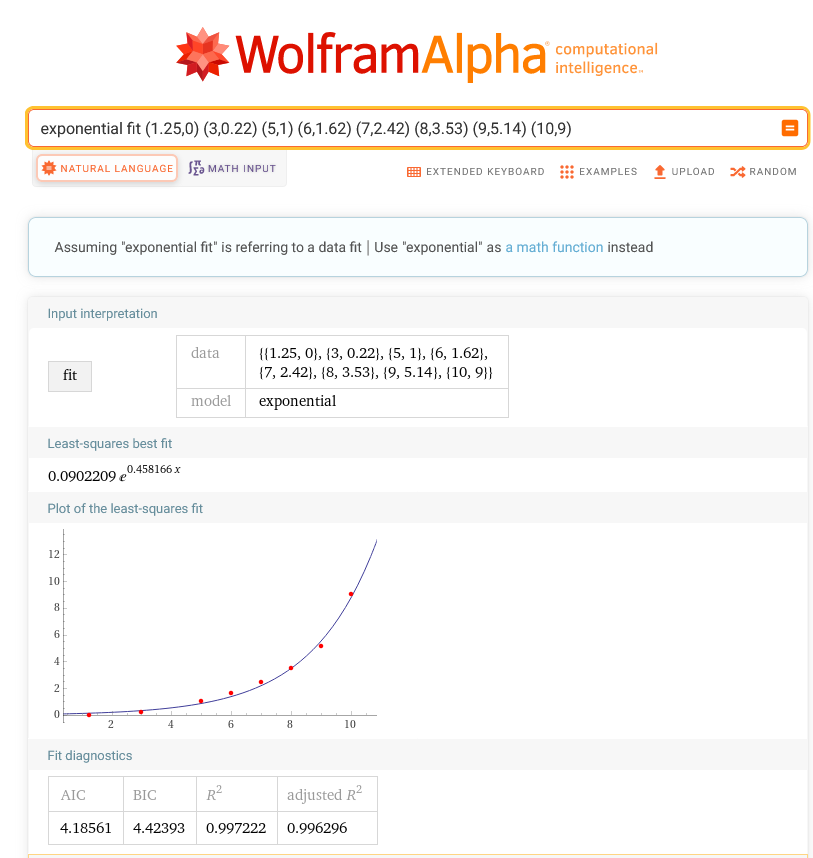The height and width of the screenshot is (858, 813).
Task: Click the R² value 0.997222
Action: [237, 828]
